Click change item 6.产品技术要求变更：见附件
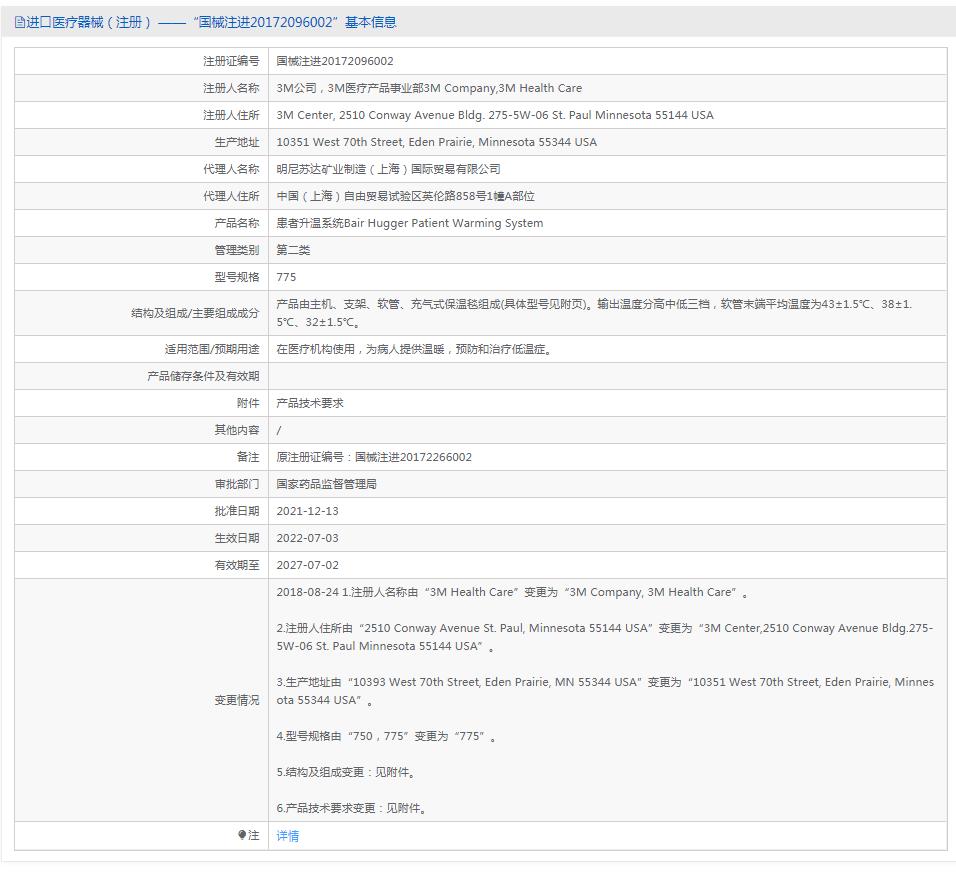 pyautogui.click(x=352, y=808)
